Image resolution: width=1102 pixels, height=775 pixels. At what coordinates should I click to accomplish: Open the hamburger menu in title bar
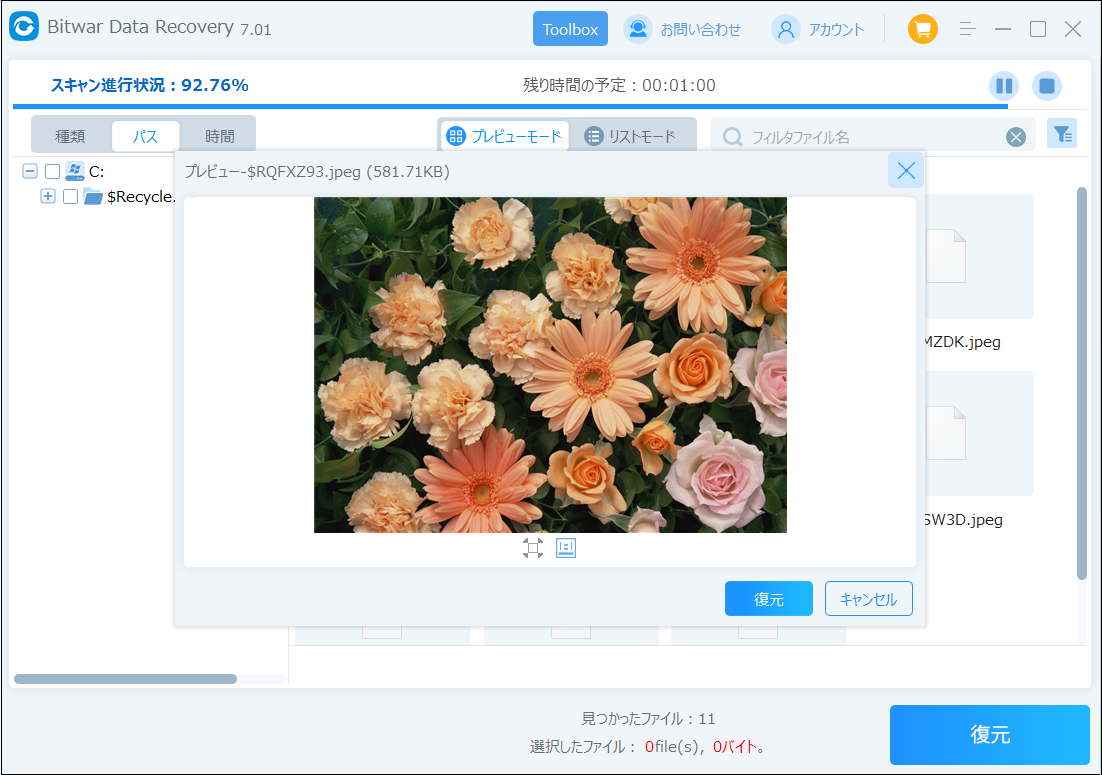click(x=967, y=29)
